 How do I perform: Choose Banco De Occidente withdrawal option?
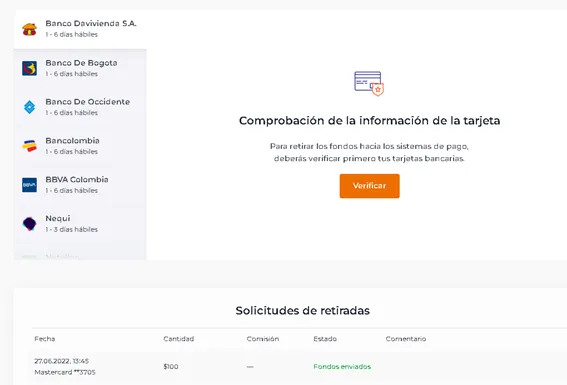coord(80,107)
